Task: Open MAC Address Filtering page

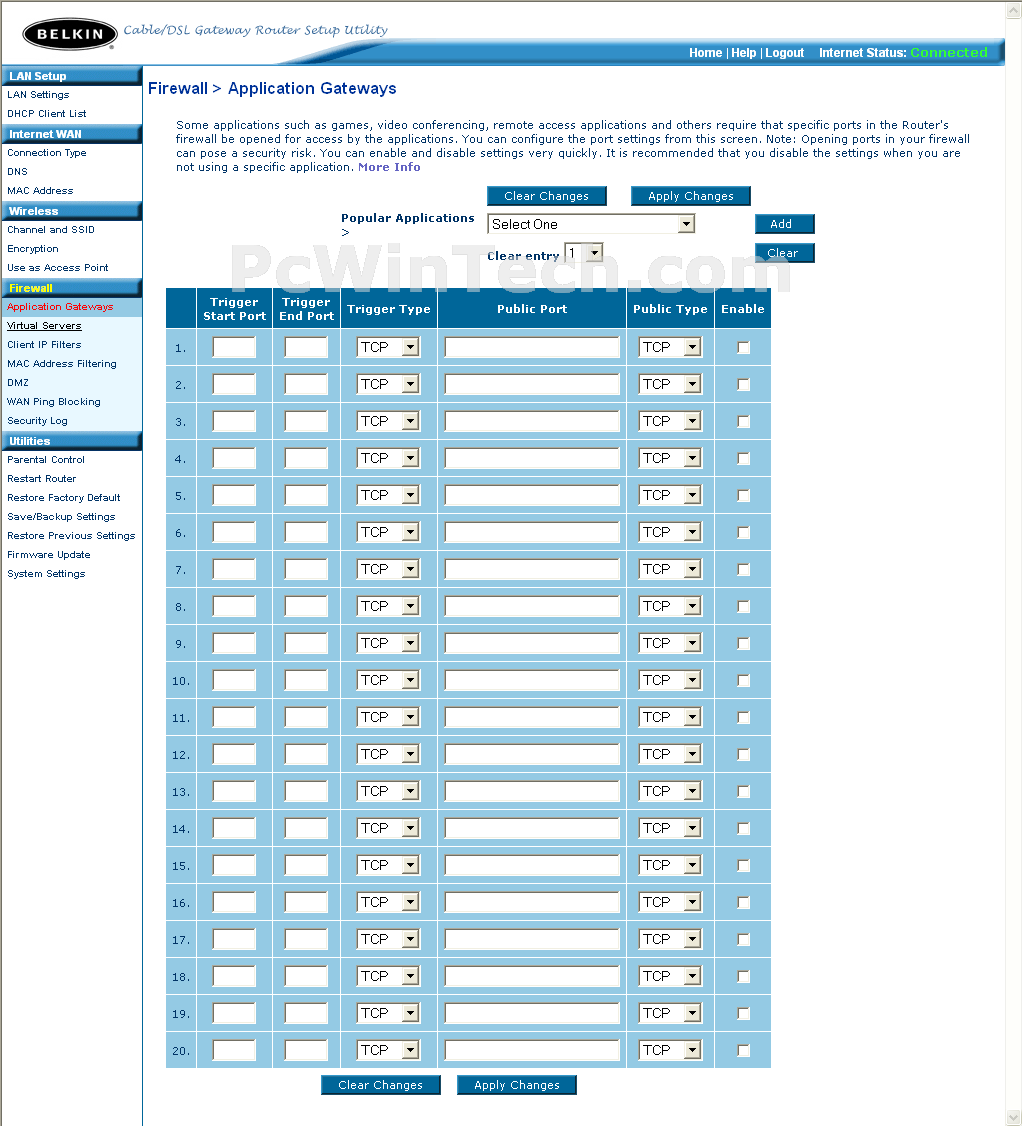Action: point(62,364)
